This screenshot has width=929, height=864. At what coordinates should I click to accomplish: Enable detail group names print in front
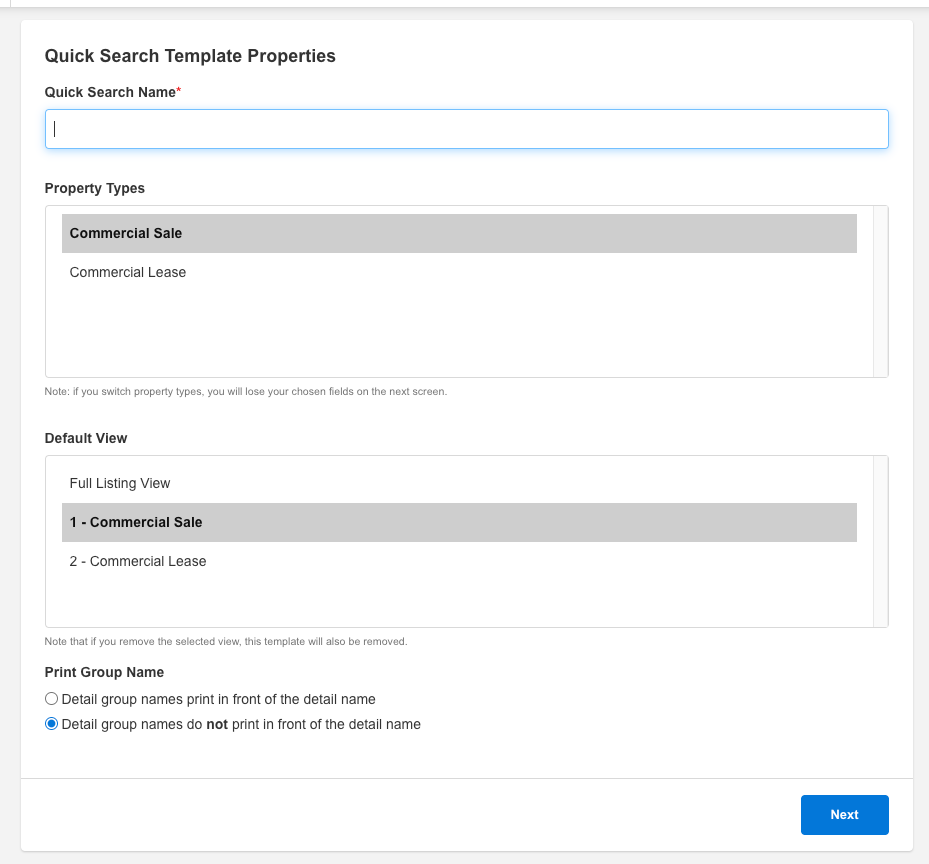[52, 699]
